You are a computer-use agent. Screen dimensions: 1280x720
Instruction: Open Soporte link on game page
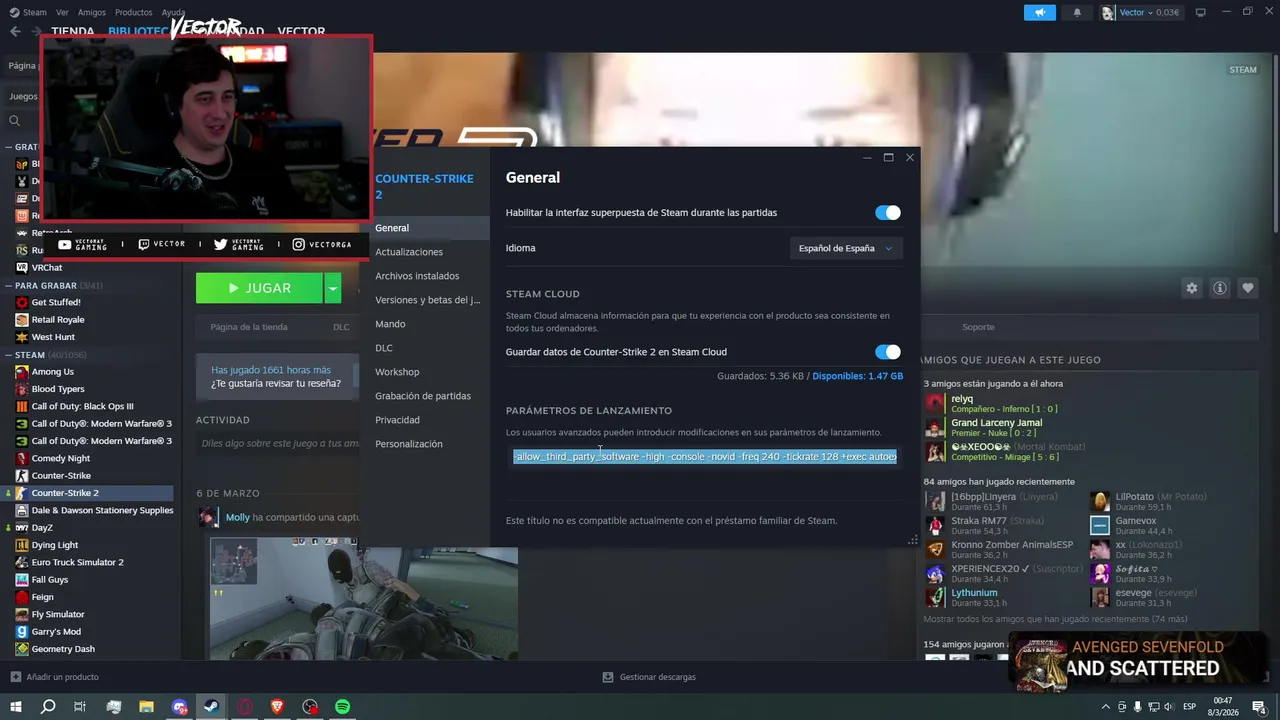[x=978, y=327]
